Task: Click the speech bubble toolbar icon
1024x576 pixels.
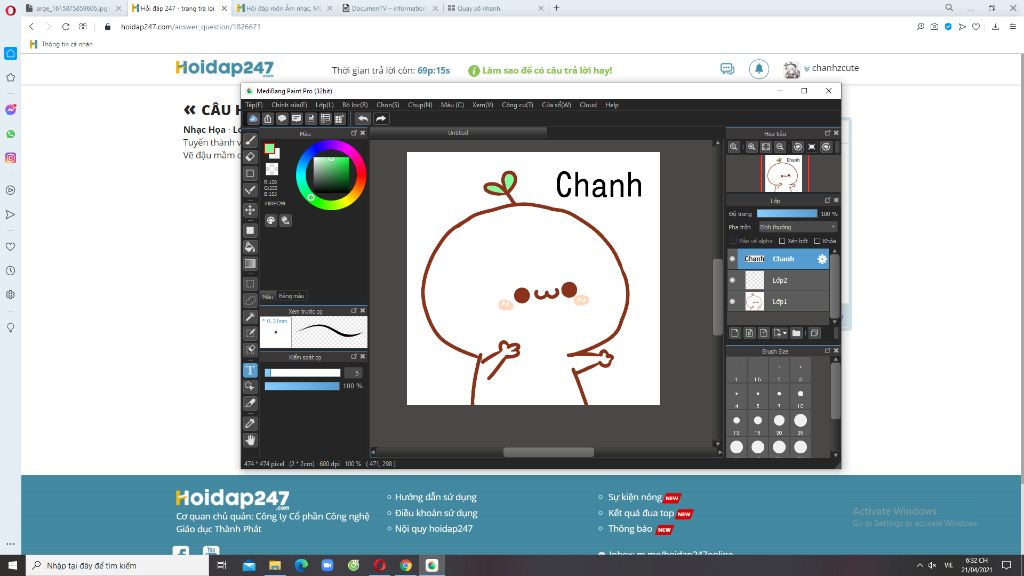Action: [x=282, y=118]
